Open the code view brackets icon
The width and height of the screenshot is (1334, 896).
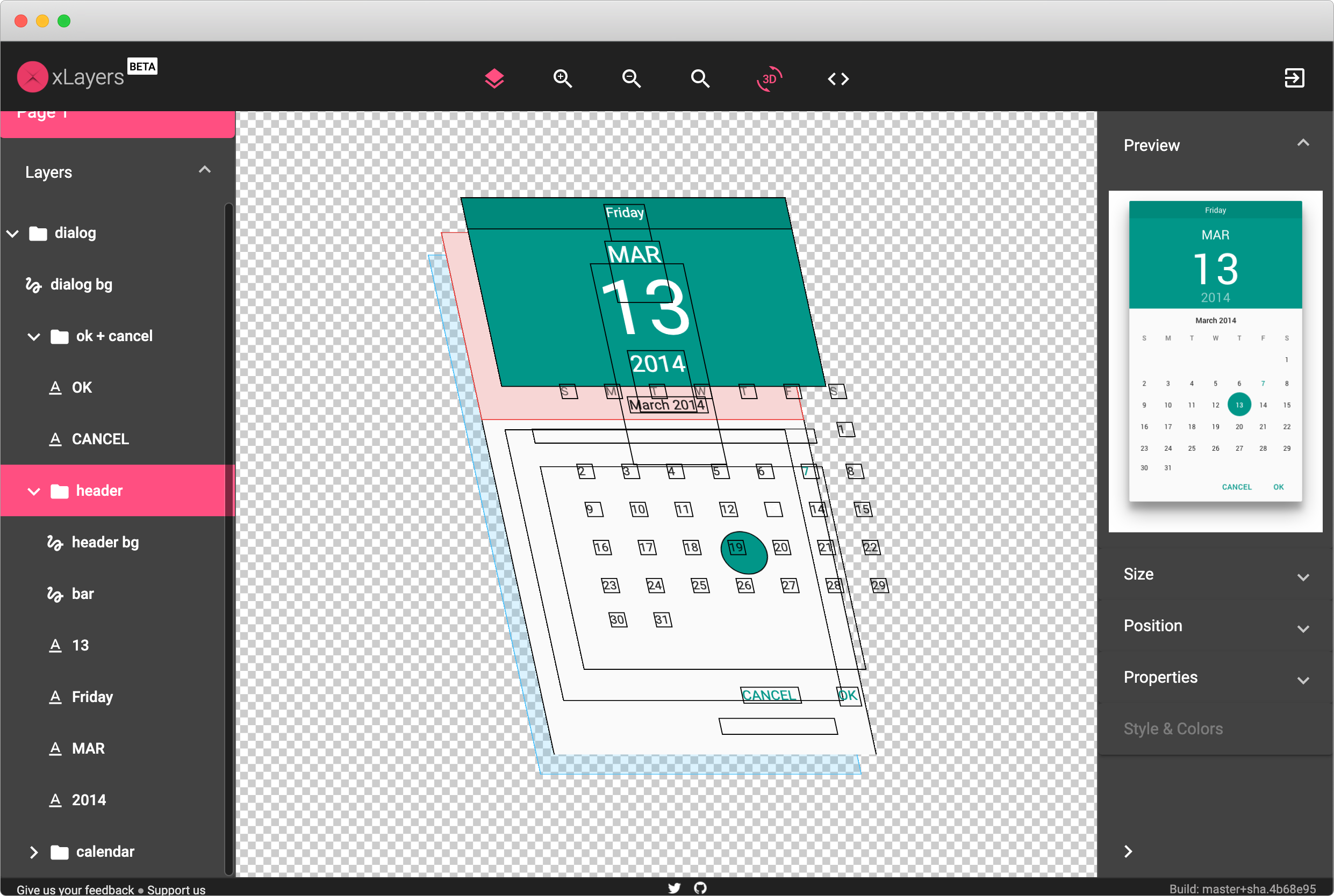(x=838, y=78)
